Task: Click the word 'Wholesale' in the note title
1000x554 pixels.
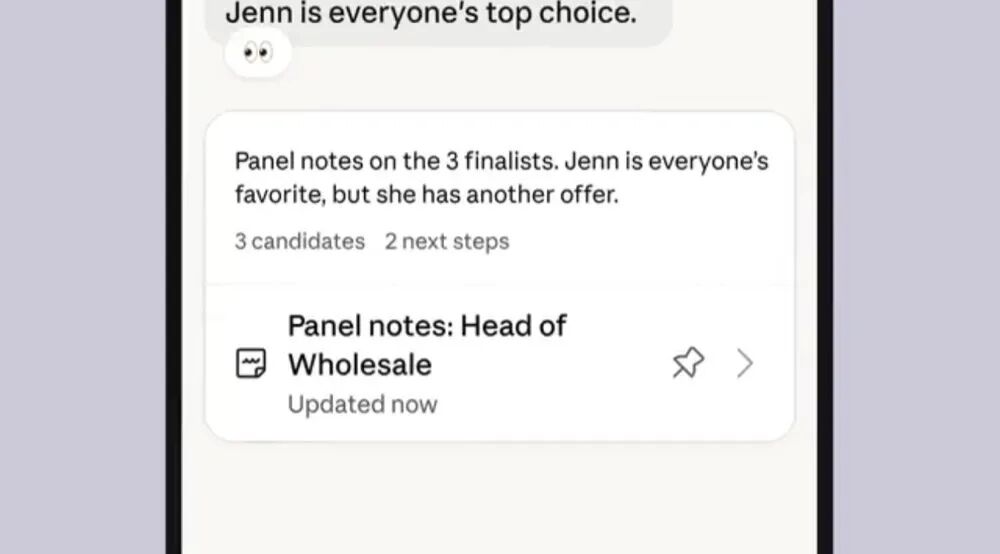Action: pyautogui.click(x=360, y=365)
